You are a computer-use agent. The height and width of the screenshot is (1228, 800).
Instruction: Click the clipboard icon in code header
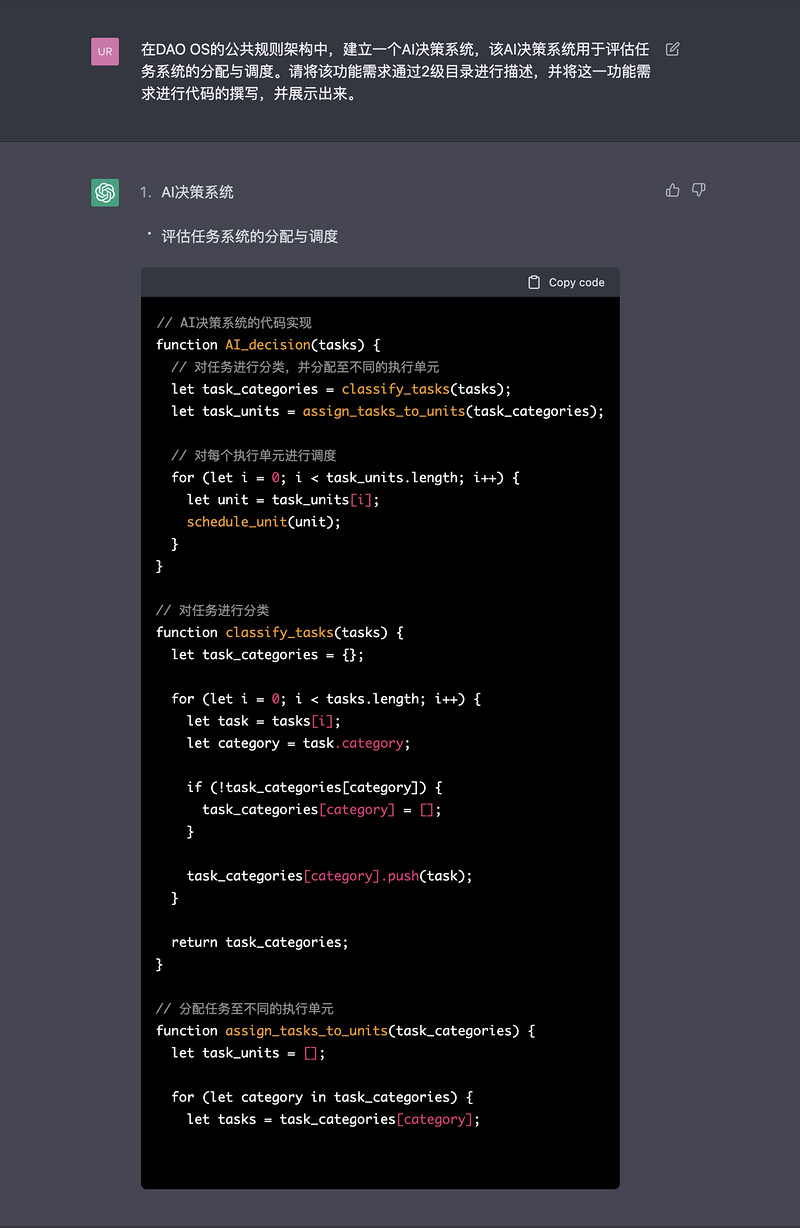pos(534,282)
